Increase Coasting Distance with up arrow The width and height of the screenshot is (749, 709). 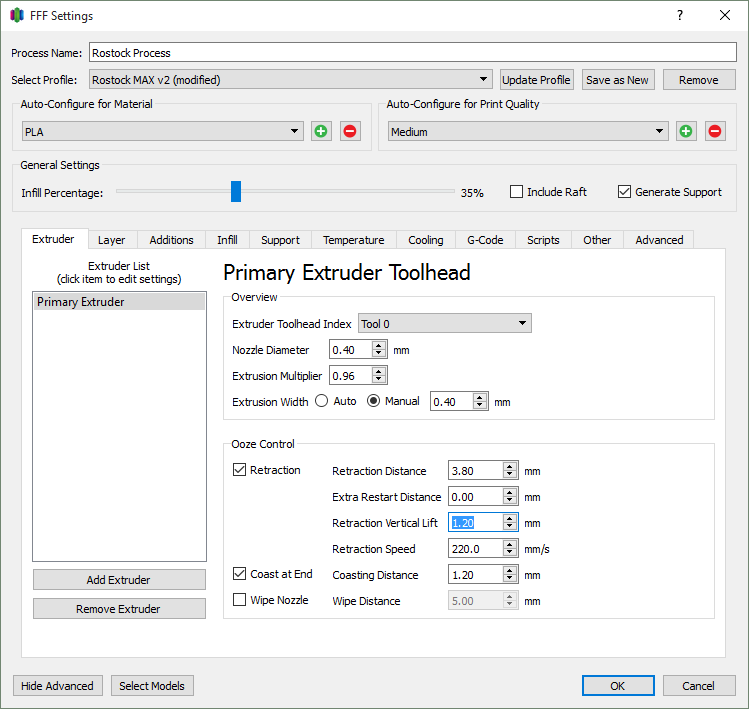[510, 570]
